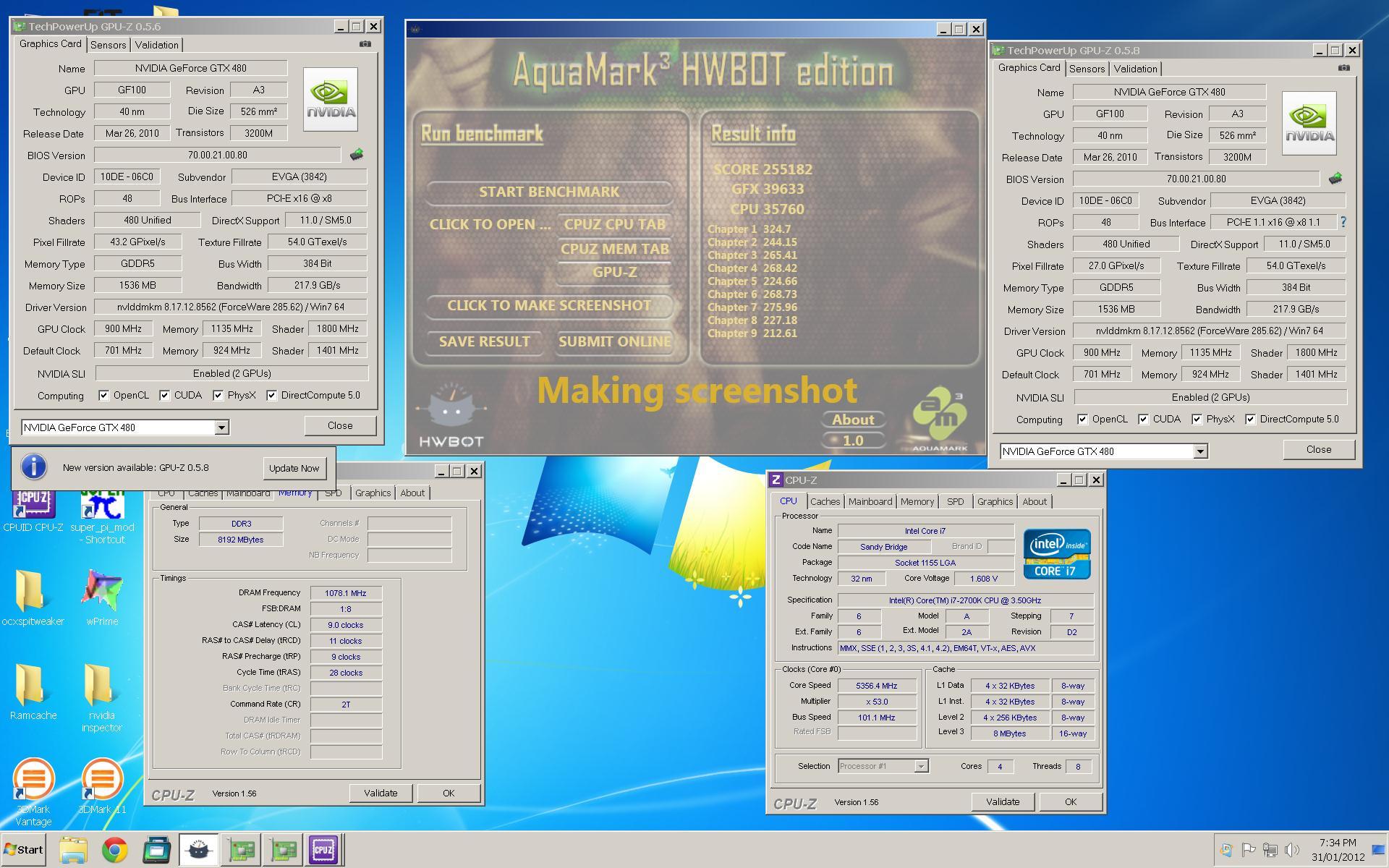The image size is (1389, 868).
Task: Toggle PhysX checkbox in GPU-Z 0.5.6
Action: (218, 395)
